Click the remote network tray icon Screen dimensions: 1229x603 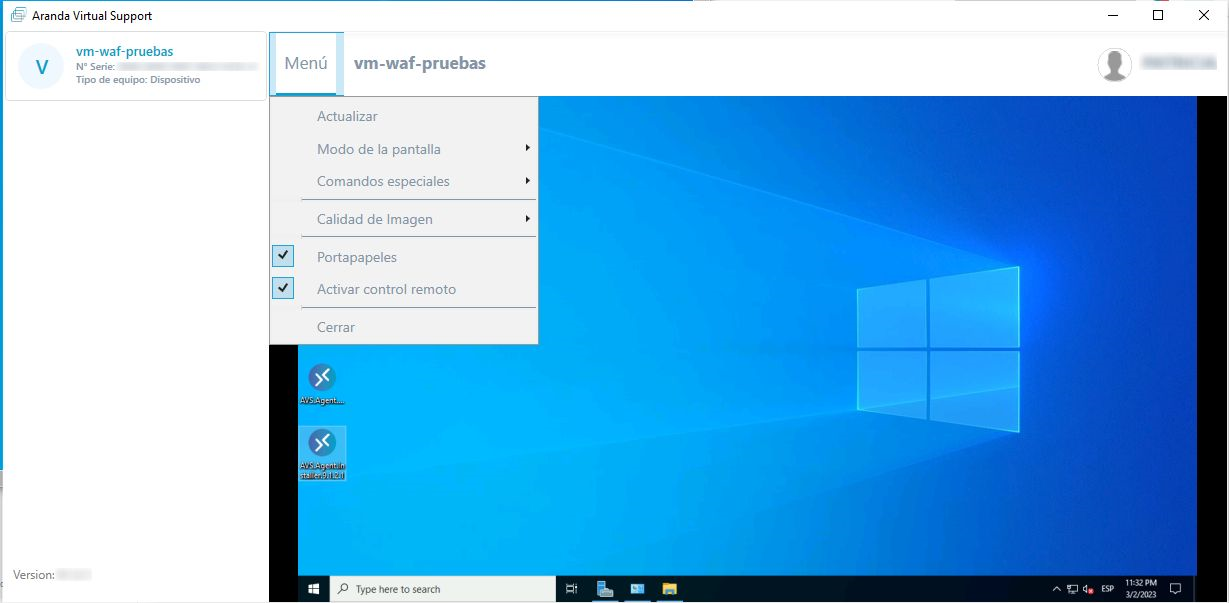tap(1072, 589)
